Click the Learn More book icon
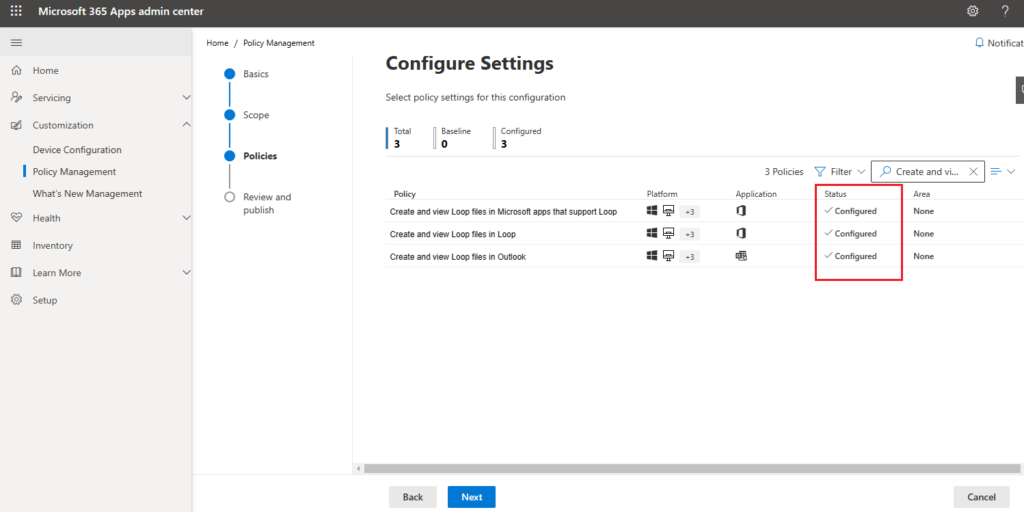This screenshot has height=512, width=1024. pos(17,273)
